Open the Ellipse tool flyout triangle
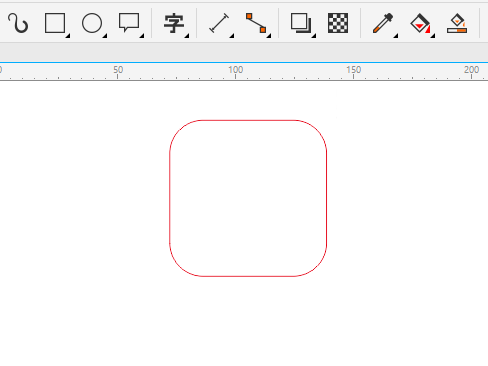This screenshot has width=488, height=366. [105, 36]
